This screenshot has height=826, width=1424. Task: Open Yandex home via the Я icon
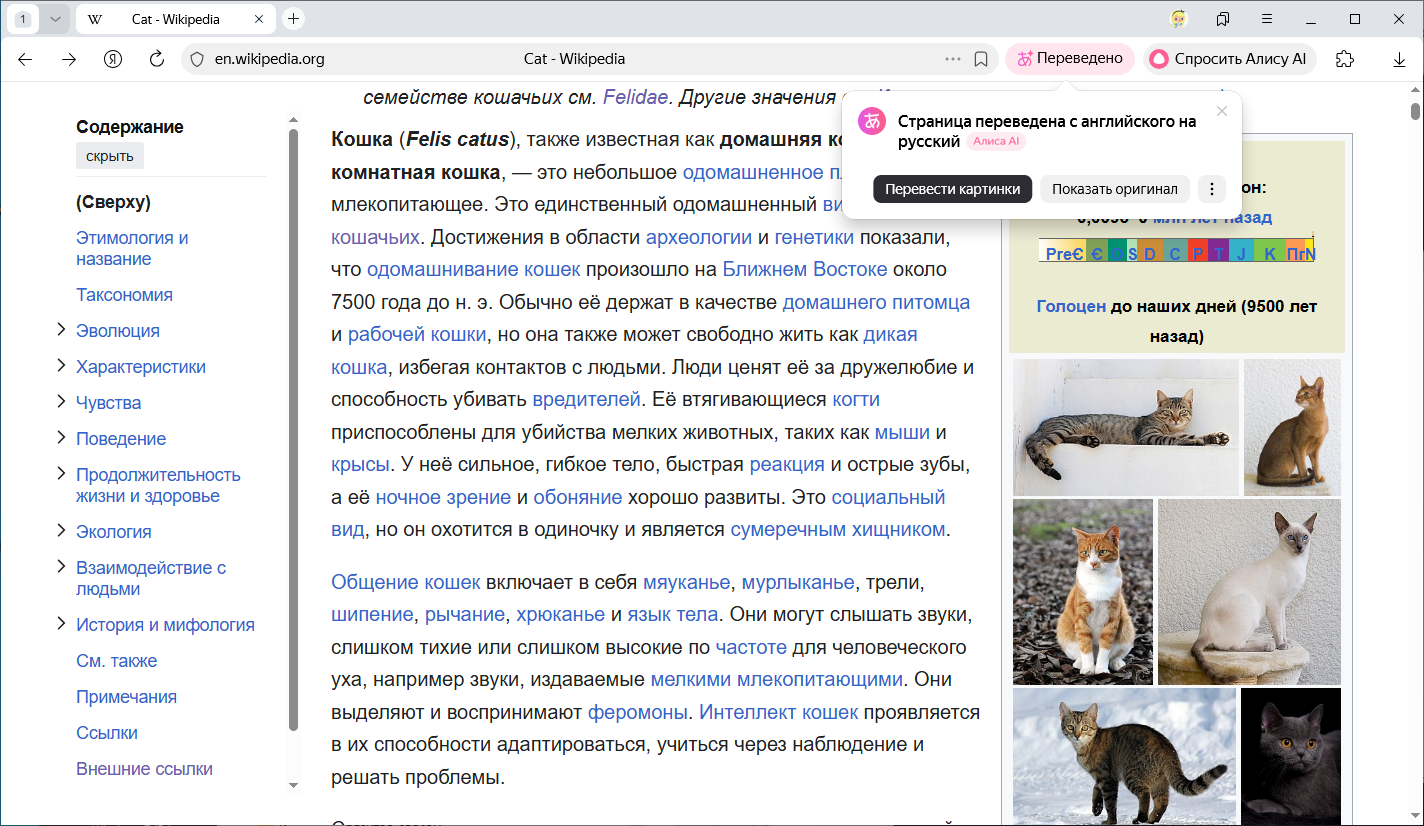coord(113,59)
